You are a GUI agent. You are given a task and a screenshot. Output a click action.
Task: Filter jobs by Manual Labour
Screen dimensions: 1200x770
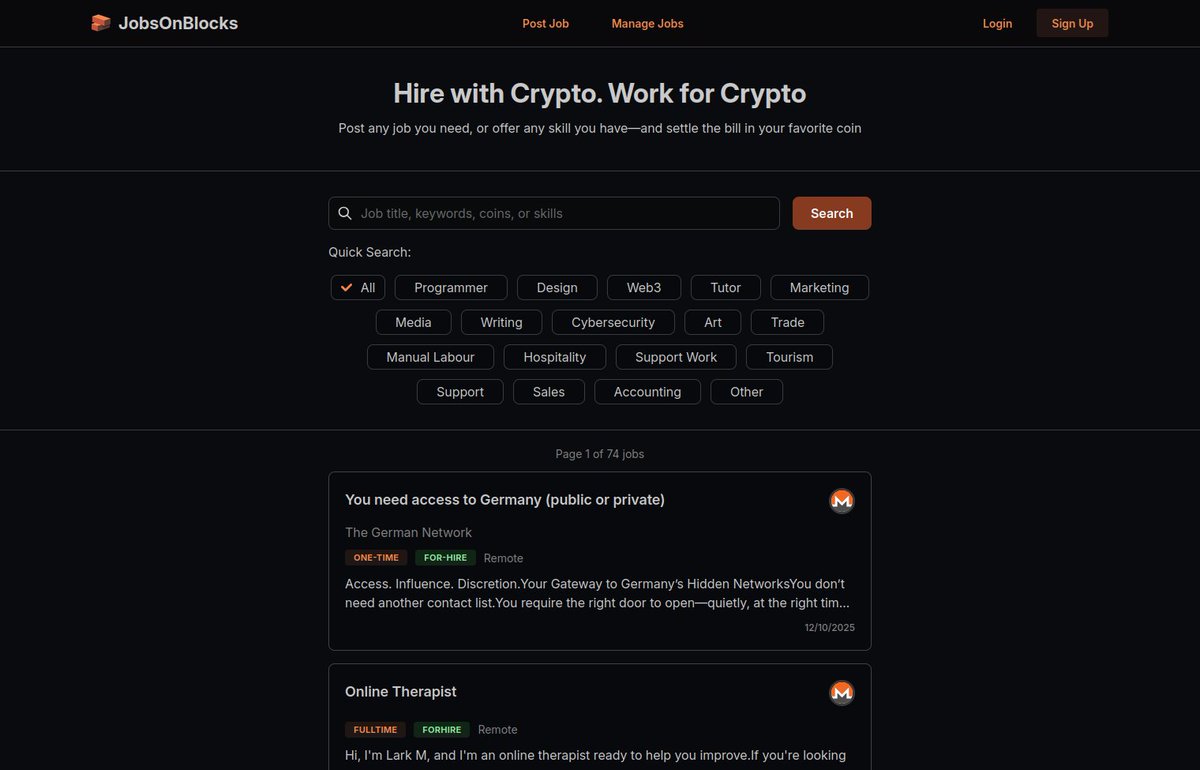431,357
